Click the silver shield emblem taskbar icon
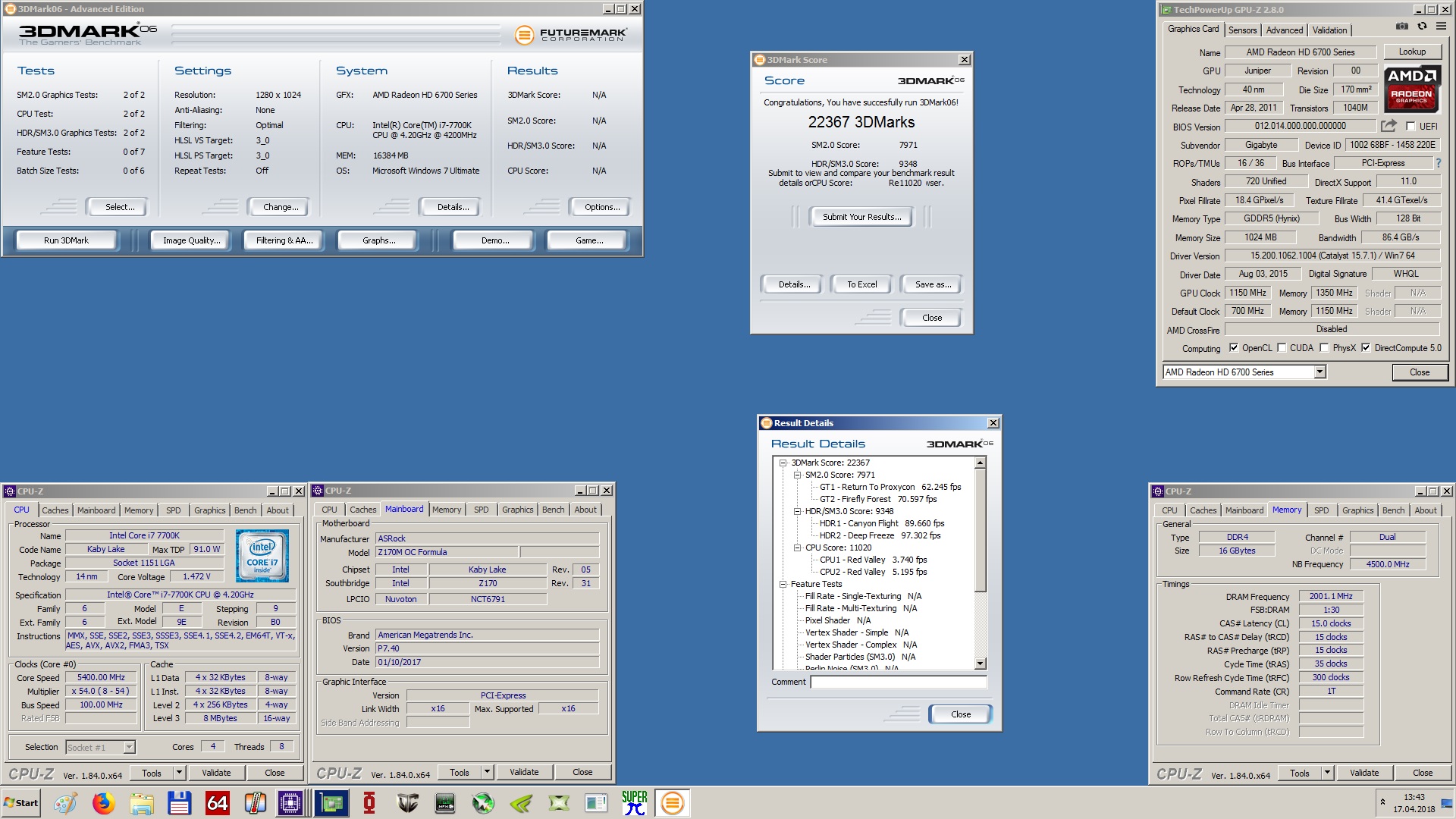Viewport: 1456px width, 819px height. pyautogui.click(x=407, y=802)
